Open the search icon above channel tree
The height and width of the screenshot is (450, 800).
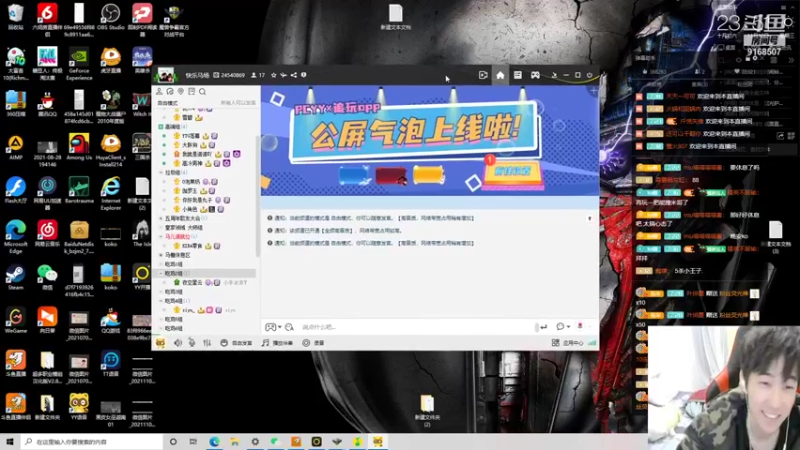203,92
